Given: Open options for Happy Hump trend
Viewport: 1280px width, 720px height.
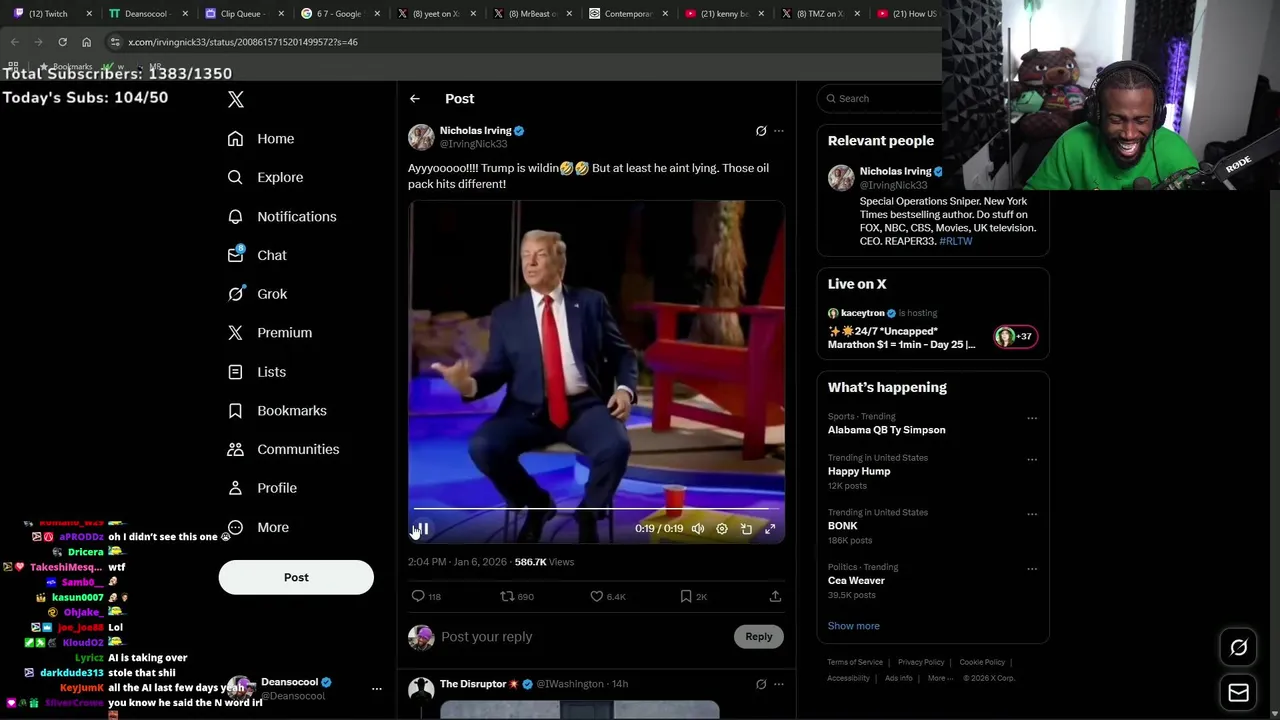Looking at the screenshot, I should (1032, 460).
